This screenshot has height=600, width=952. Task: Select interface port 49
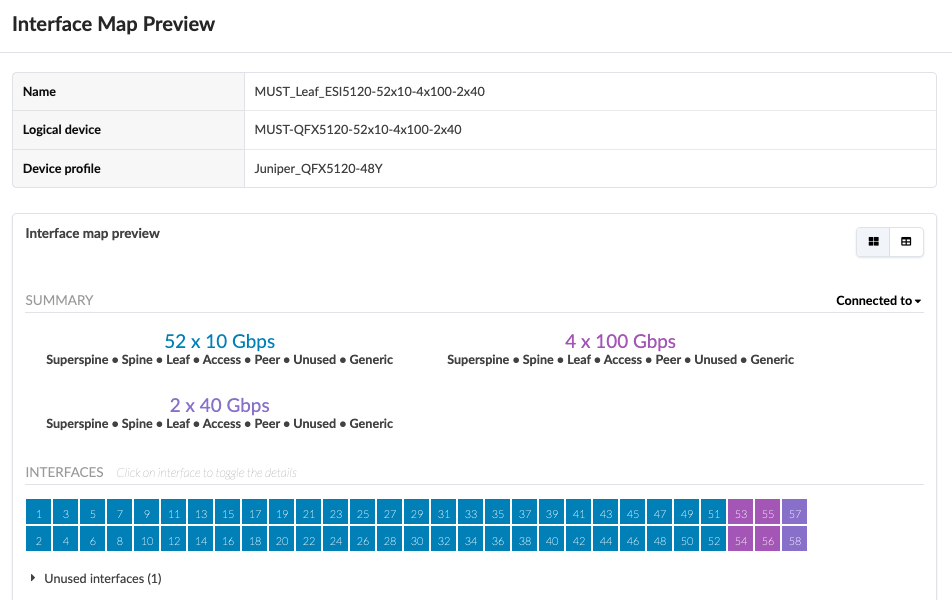(x=687, y=512)
